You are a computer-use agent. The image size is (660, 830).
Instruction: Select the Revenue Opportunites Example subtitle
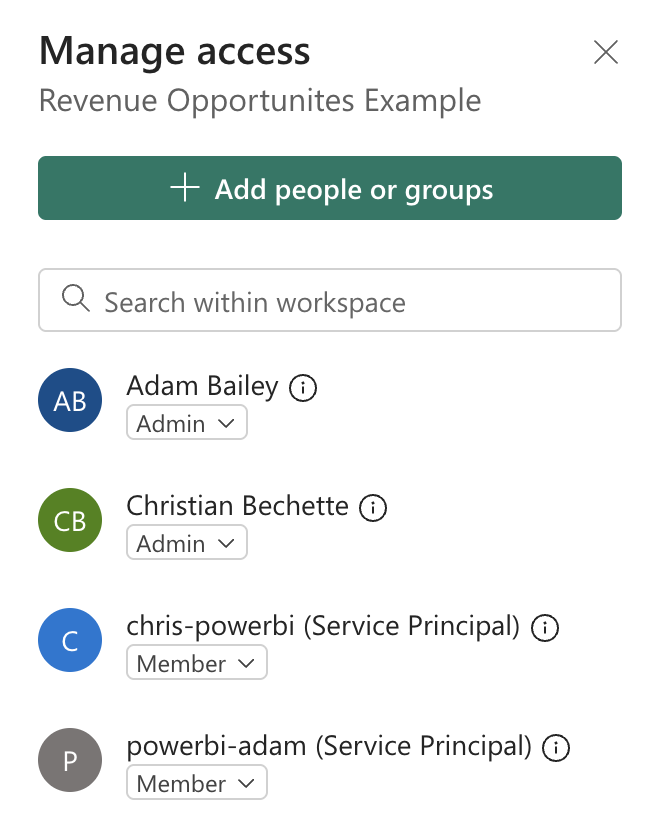tap(260, 100)
